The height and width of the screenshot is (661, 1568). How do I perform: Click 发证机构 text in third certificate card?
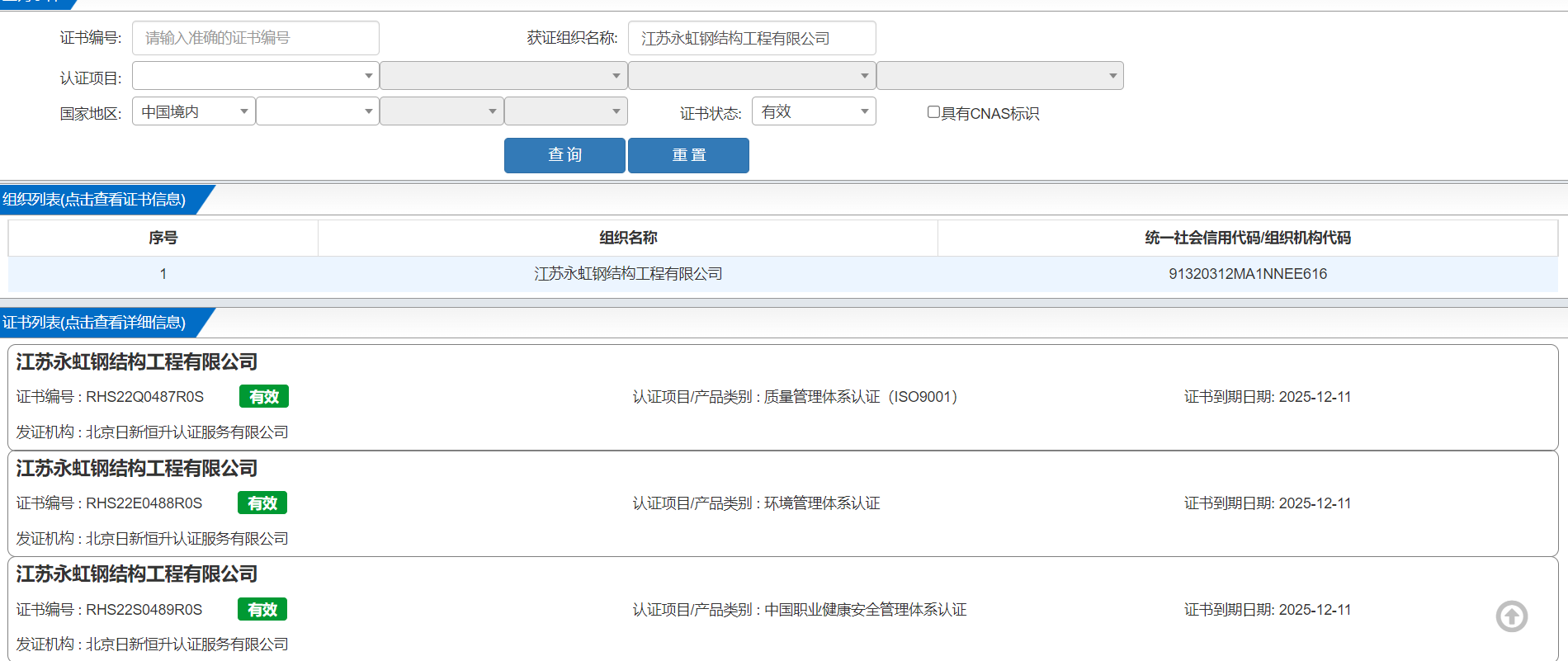pos(152,644)
